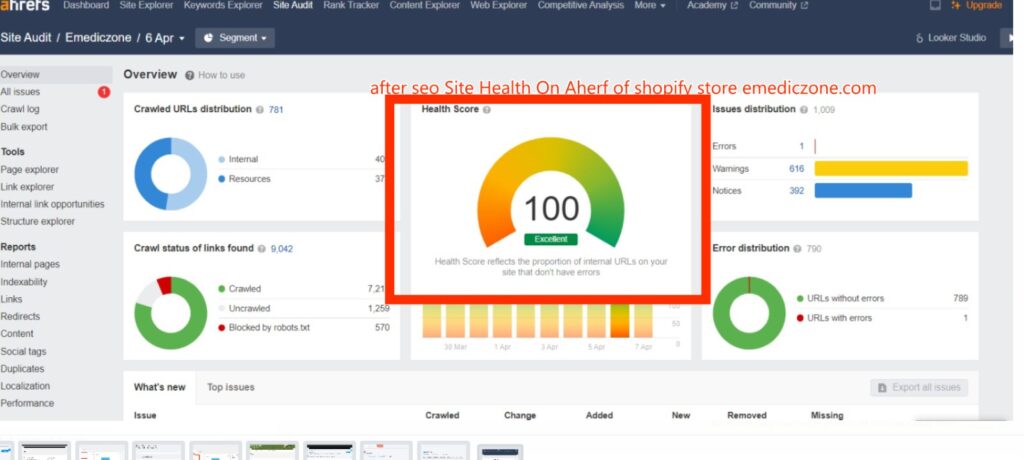
Task: Open the Segment dropdown
Action: pos(236,38)
